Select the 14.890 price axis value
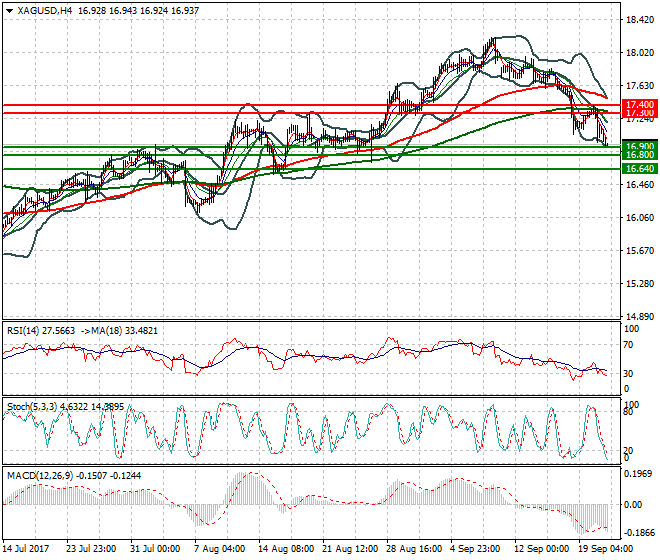 [x=640, y=317]
